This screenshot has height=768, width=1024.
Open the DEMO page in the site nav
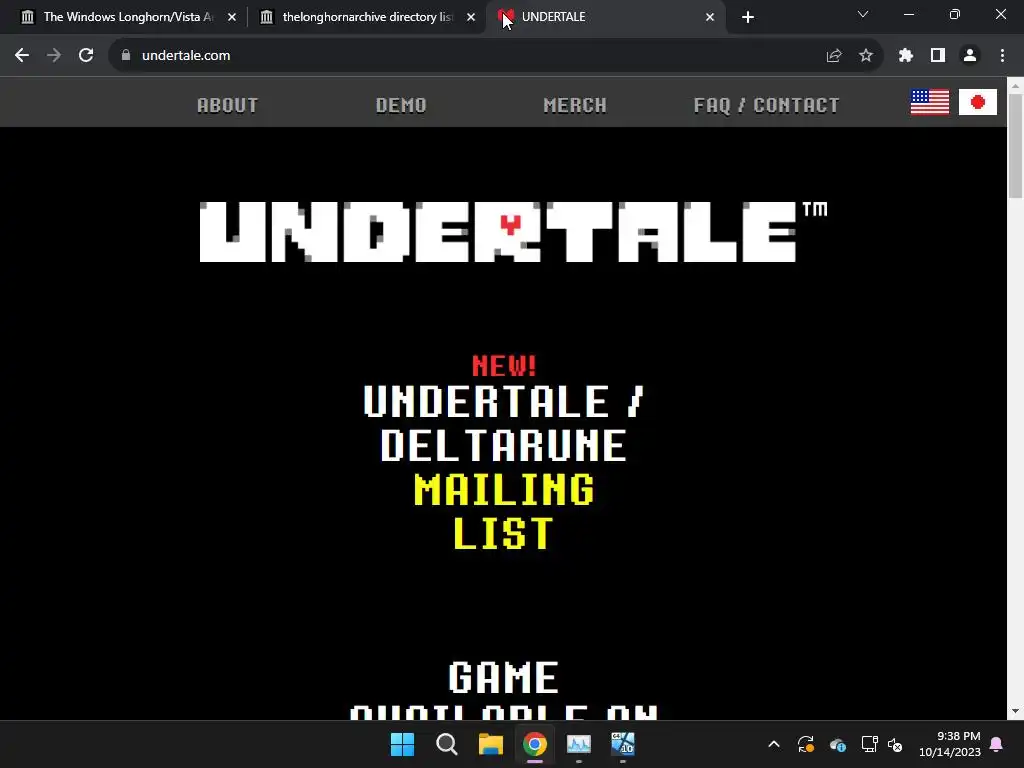tap(401, 105)
